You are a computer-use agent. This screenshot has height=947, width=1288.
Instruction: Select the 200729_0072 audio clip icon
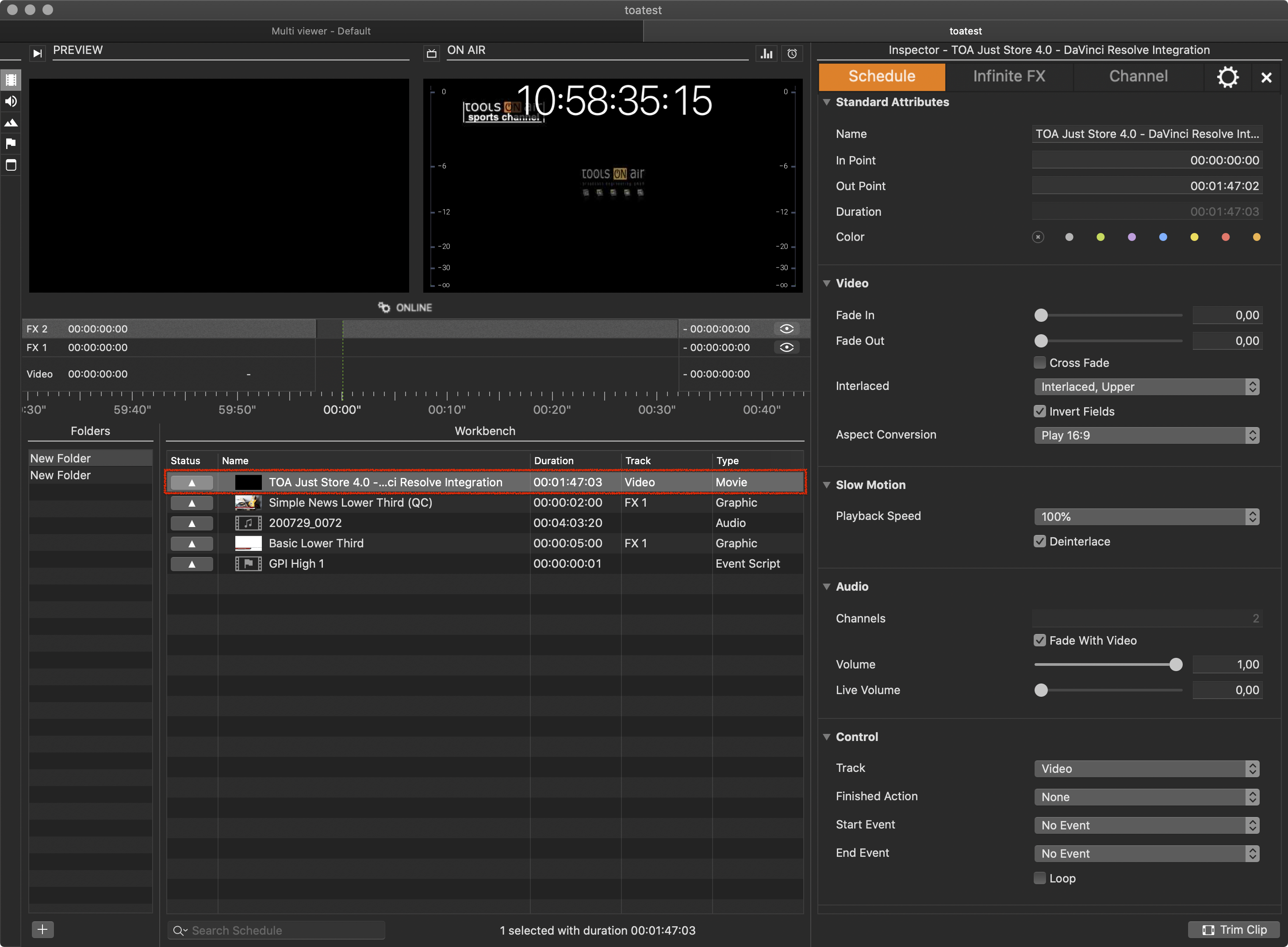pyautogui.click(x=248, y=523)
